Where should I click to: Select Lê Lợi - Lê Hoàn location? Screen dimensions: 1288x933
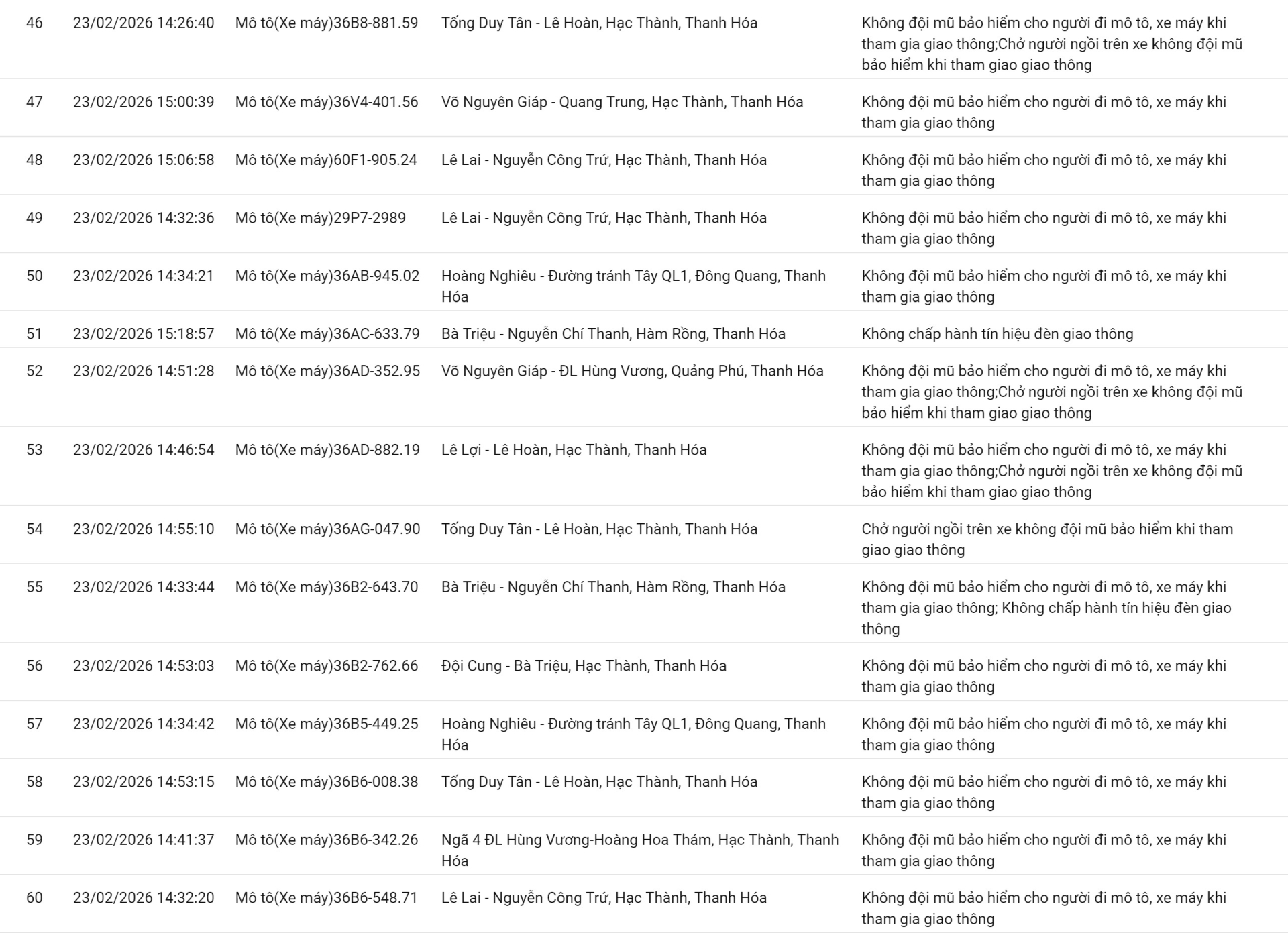coord(574,450)
